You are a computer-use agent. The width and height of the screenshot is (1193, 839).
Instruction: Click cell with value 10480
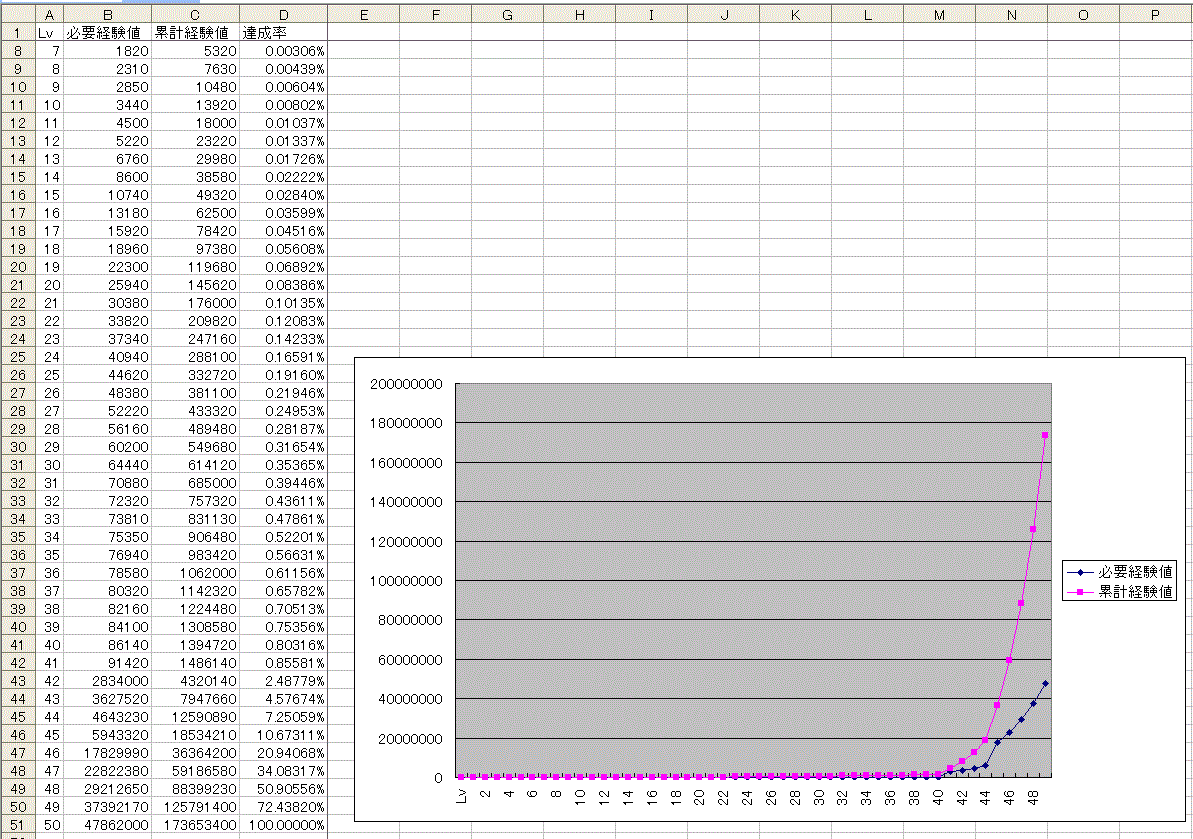point(196,87)
